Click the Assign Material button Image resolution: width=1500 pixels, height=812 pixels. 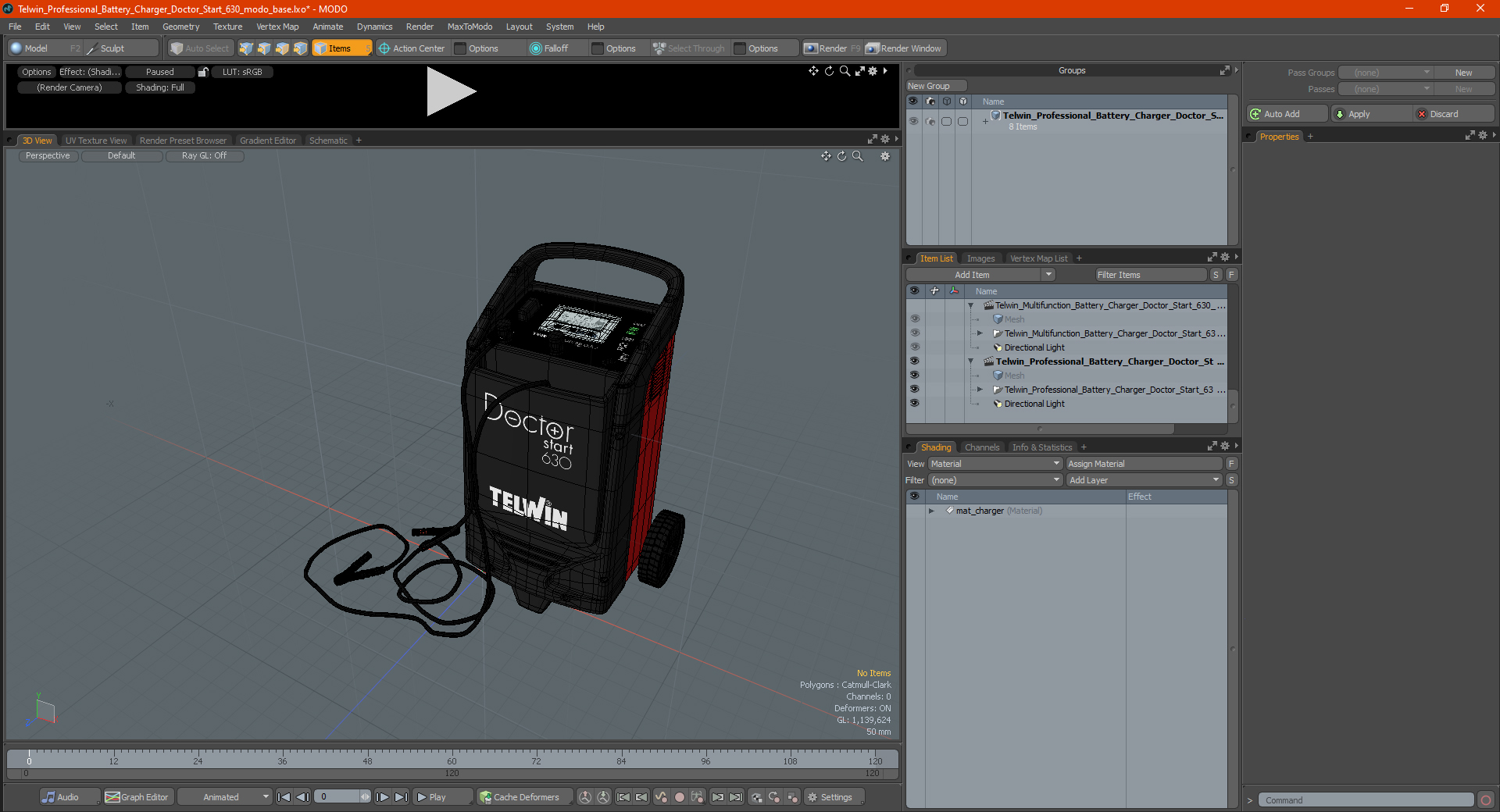(x=1144, y=464)
